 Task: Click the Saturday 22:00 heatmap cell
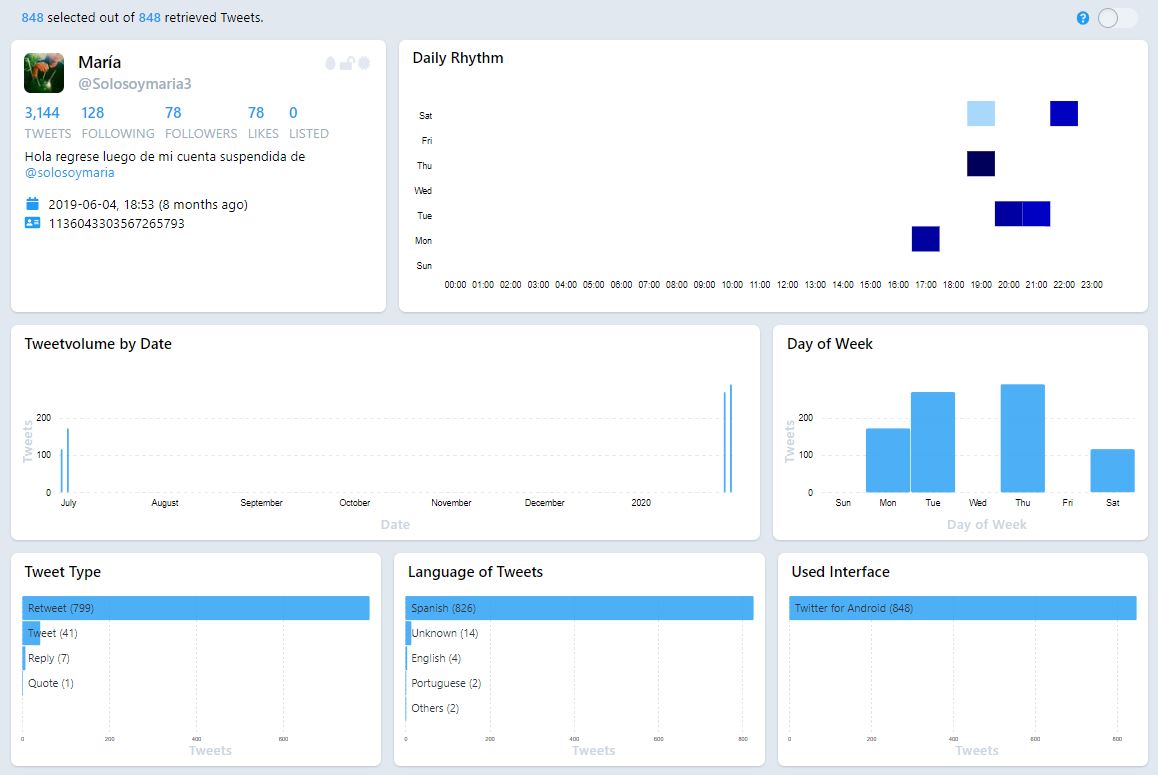[1063, 114]
